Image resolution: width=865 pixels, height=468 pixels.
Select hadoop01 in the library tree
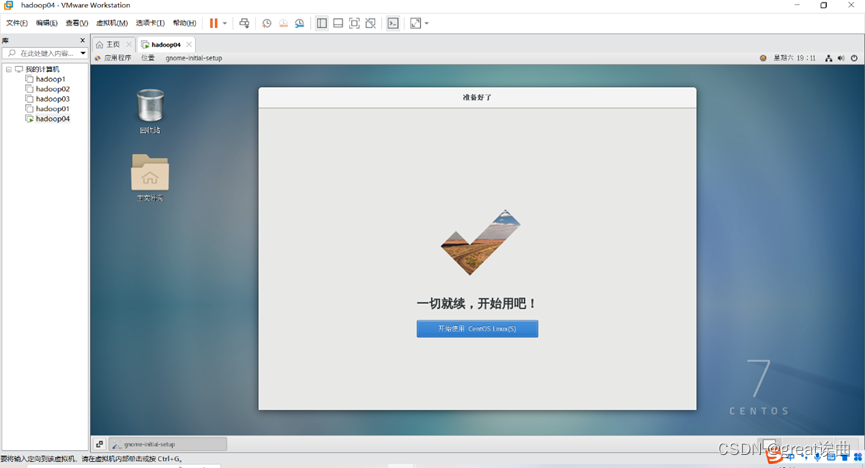52,109
